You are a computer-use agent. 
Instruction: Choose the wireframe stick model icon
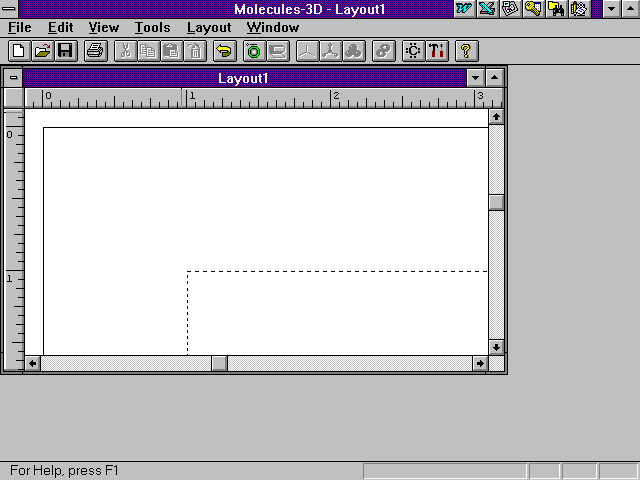307,51
